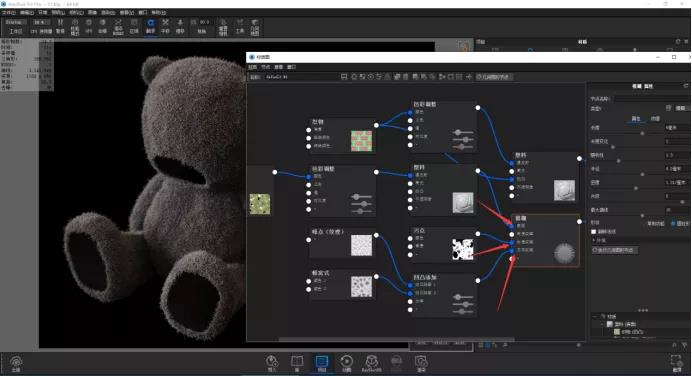Open the Library book icon in bottom toolbar

click(297, 364)
